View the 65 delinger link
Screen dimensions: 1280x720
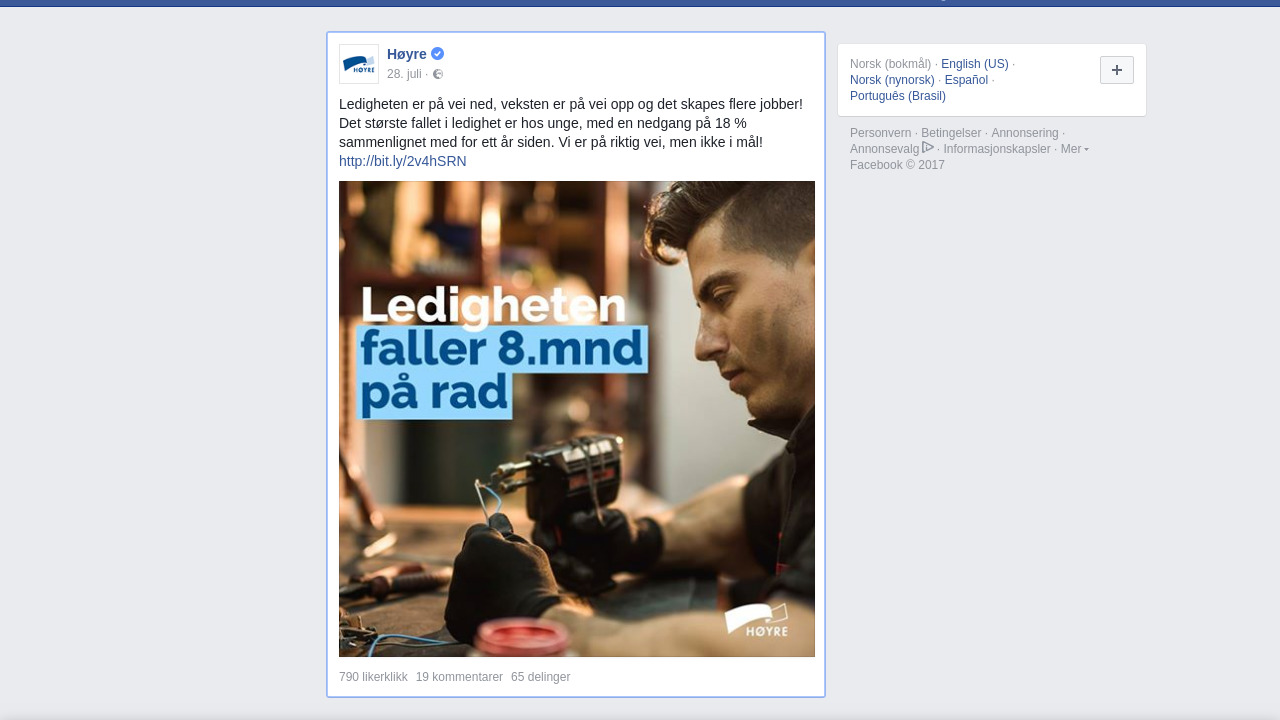point(541,677)
